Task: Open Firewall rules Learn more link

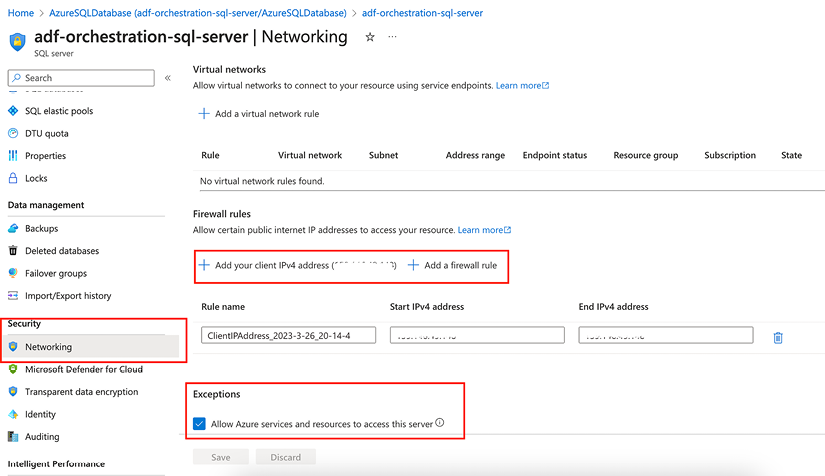Action: tap(484, 230)
